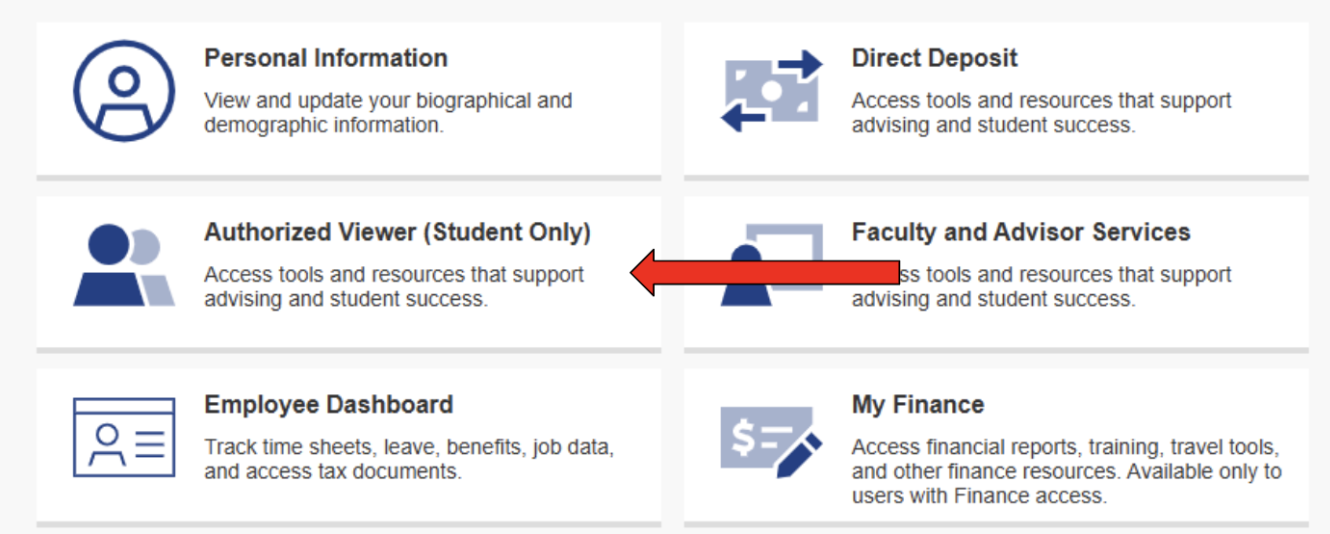Click the red arrow pointing at Authorized Viewer

[x=765, y=272]
